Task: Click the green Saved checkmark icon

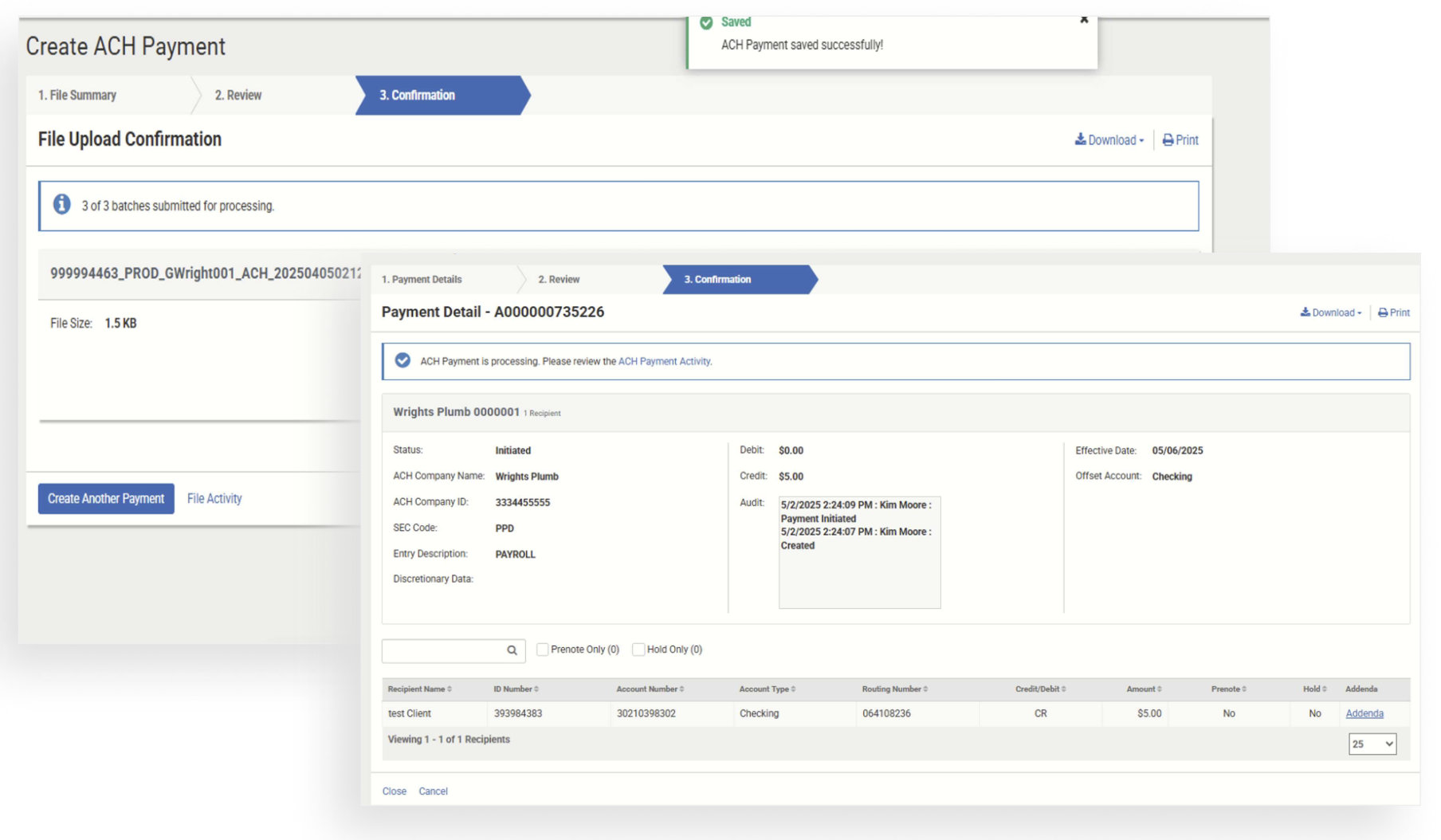Action: pos(706,22)
